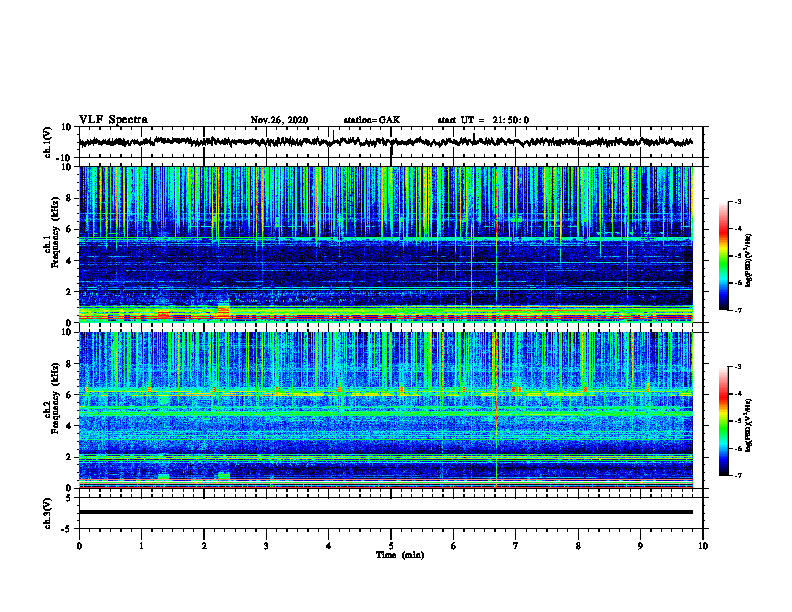The width and height of the screenshot is (792, 612).
Task: Click the "-5" tick on the ch.3(V) axis
Action: coord(67,529)
